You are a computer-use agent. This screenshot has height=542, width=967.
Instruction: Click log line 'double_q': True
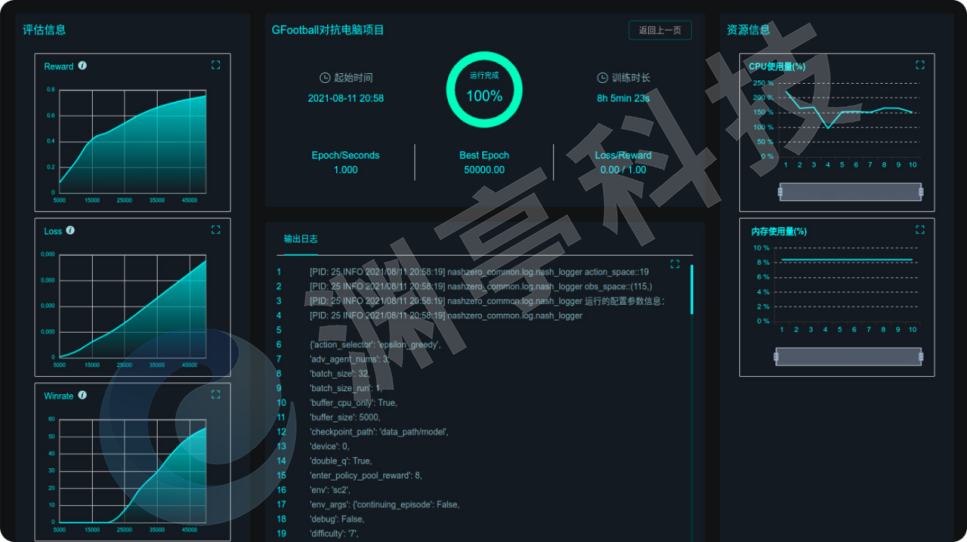coord(340,461)
